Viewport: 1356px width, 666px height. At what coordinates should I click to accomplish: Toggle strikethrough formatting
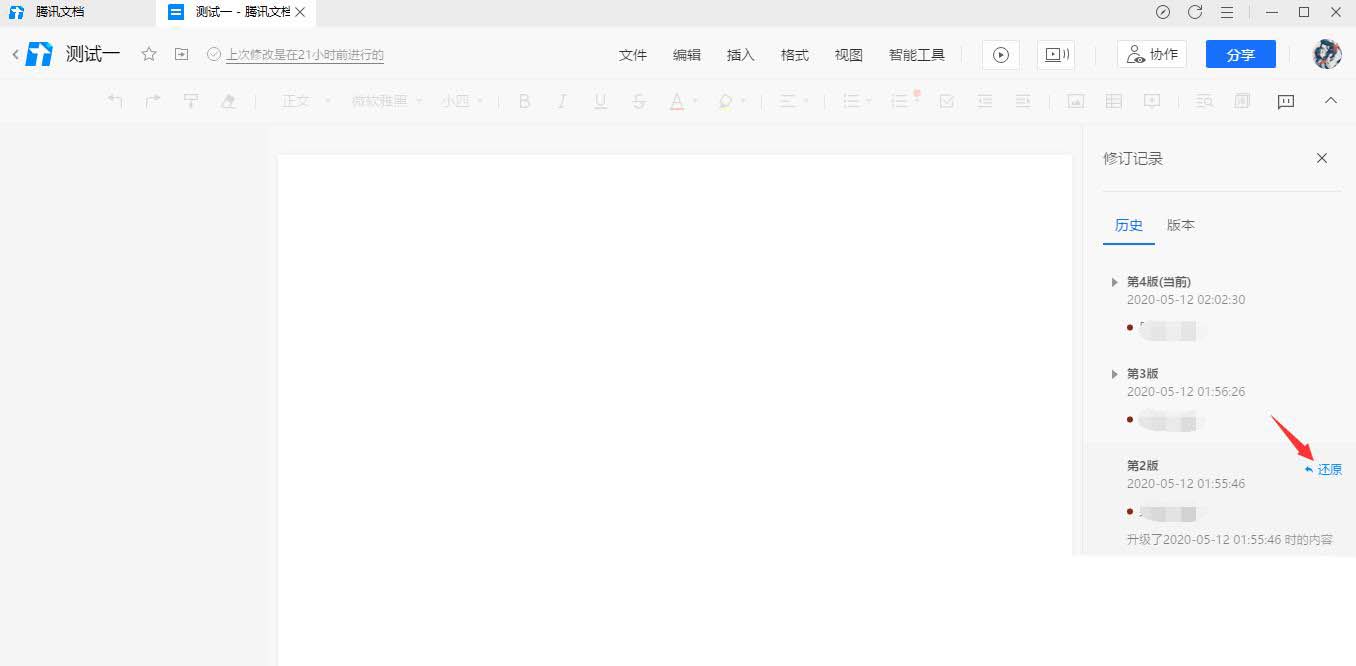click(638, 101)
